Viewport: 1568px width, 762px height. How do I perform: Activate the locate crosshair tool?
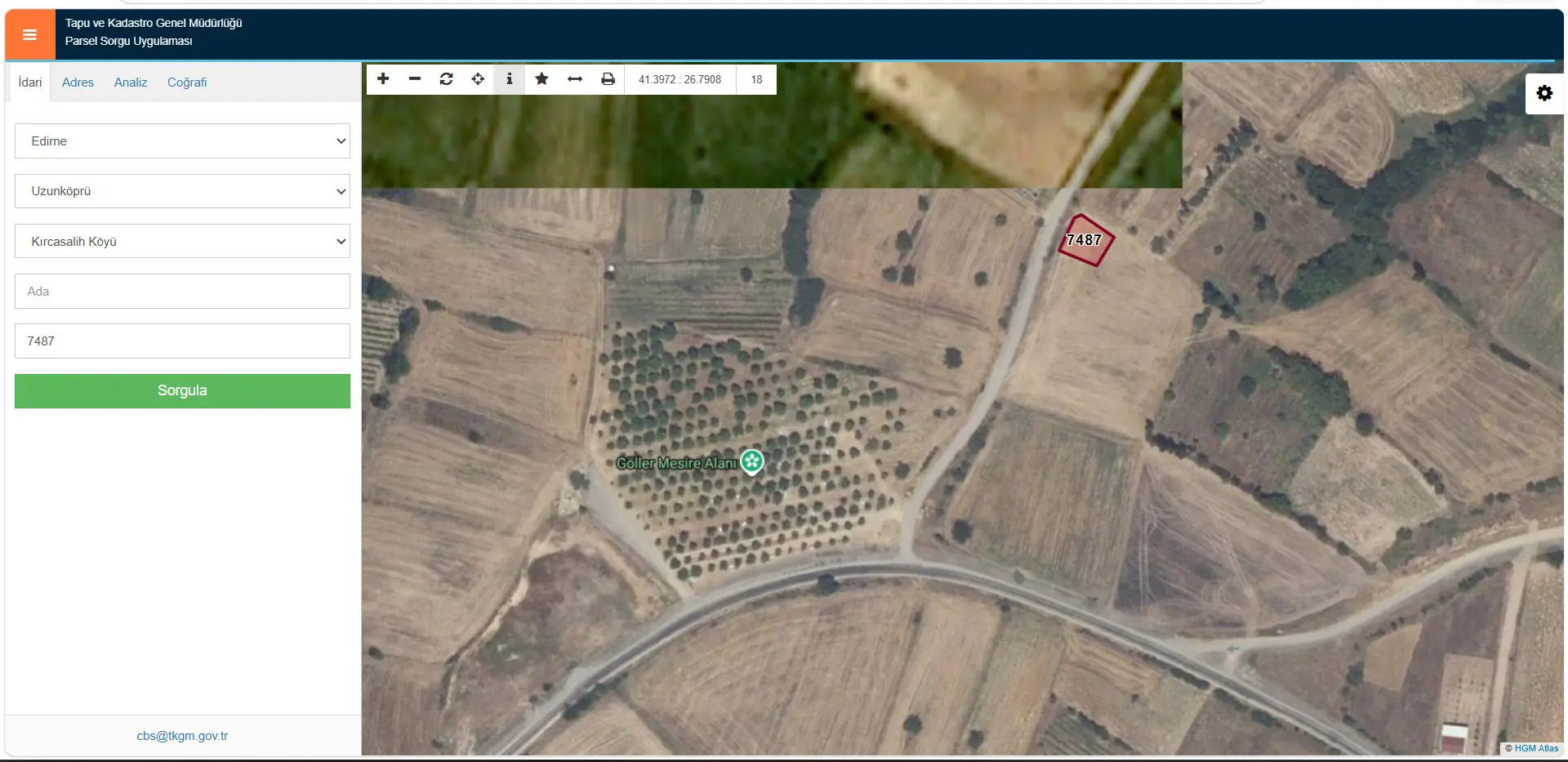478,78
